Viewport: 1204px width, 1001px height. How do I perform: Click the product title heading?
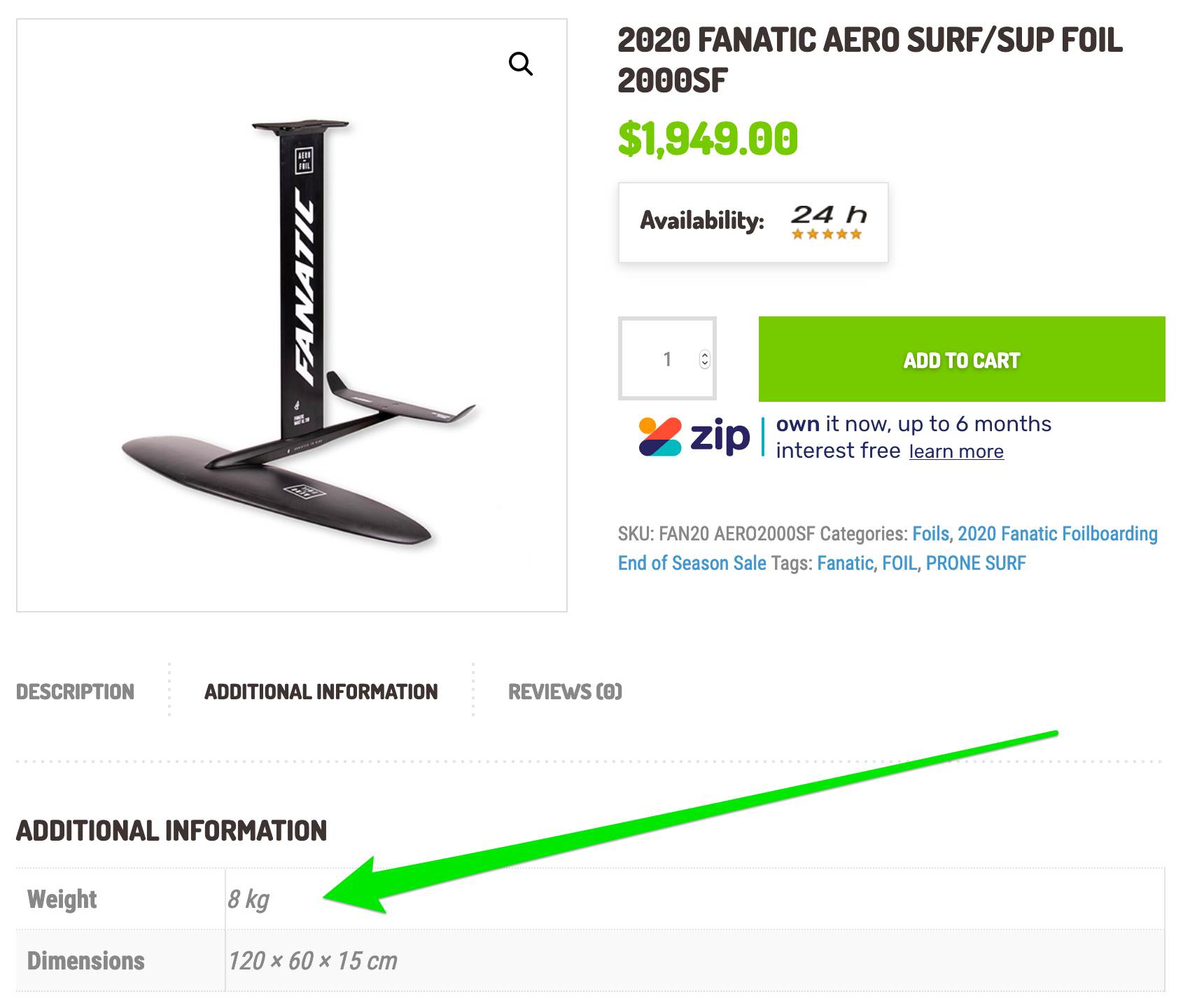869,60
